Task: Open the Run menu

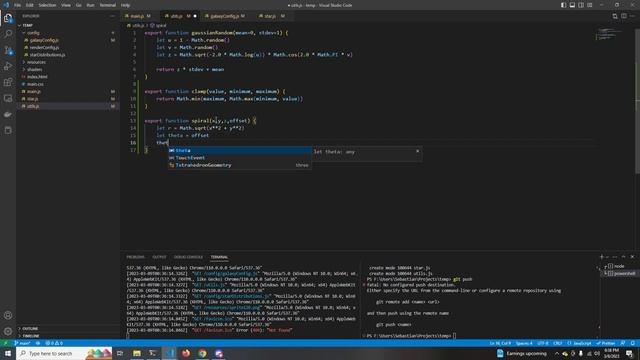Action: coord(91,5)
